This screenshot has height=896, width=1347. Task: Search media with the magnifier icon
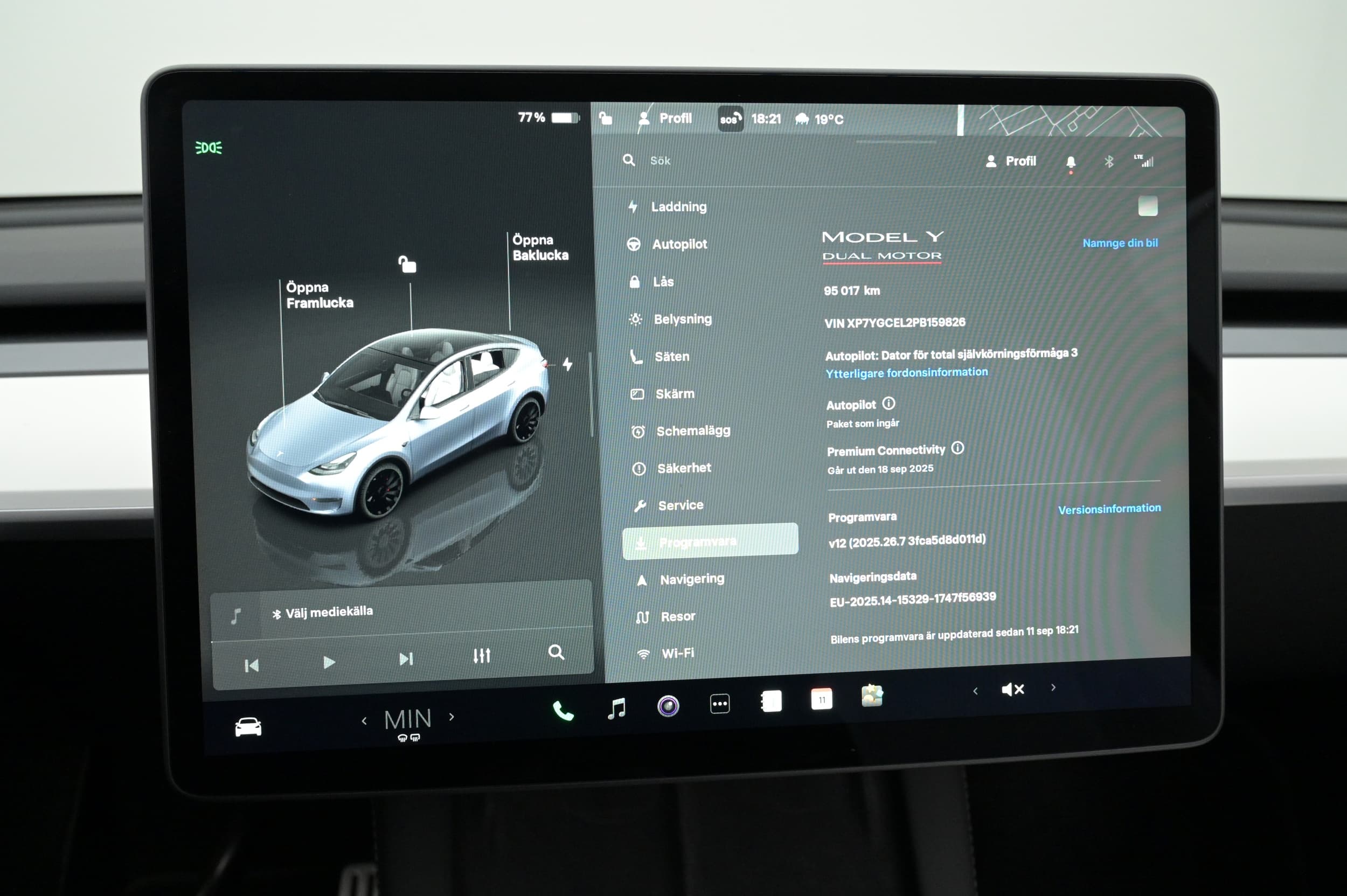[x=556, y=652]
